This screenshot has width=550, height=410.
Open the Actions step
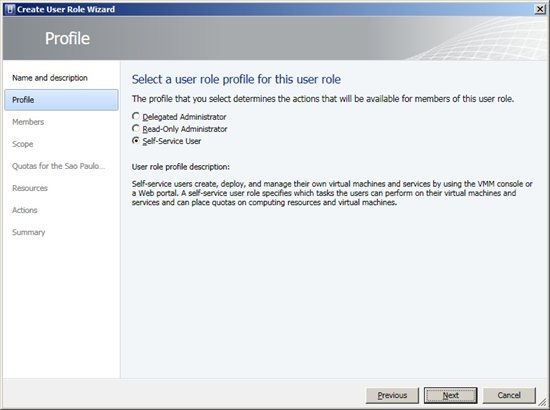pos(25,210)
